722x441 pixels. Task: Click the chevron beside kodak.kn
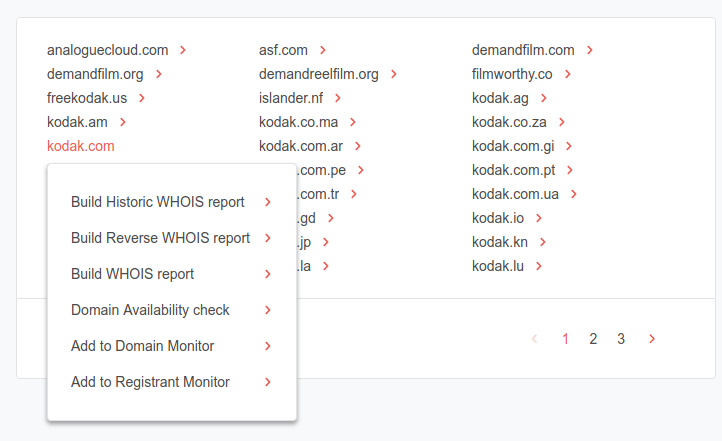[x=543, y=242]
